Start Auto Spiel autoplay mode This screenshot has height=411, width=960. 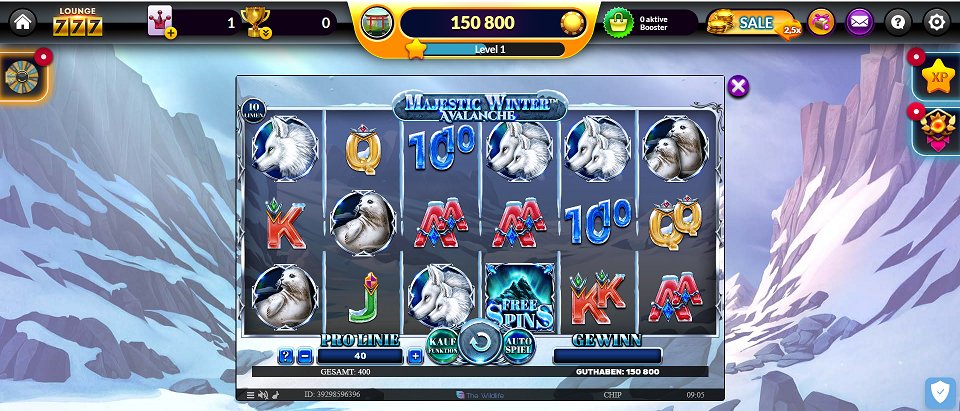[x=519, y=347]
